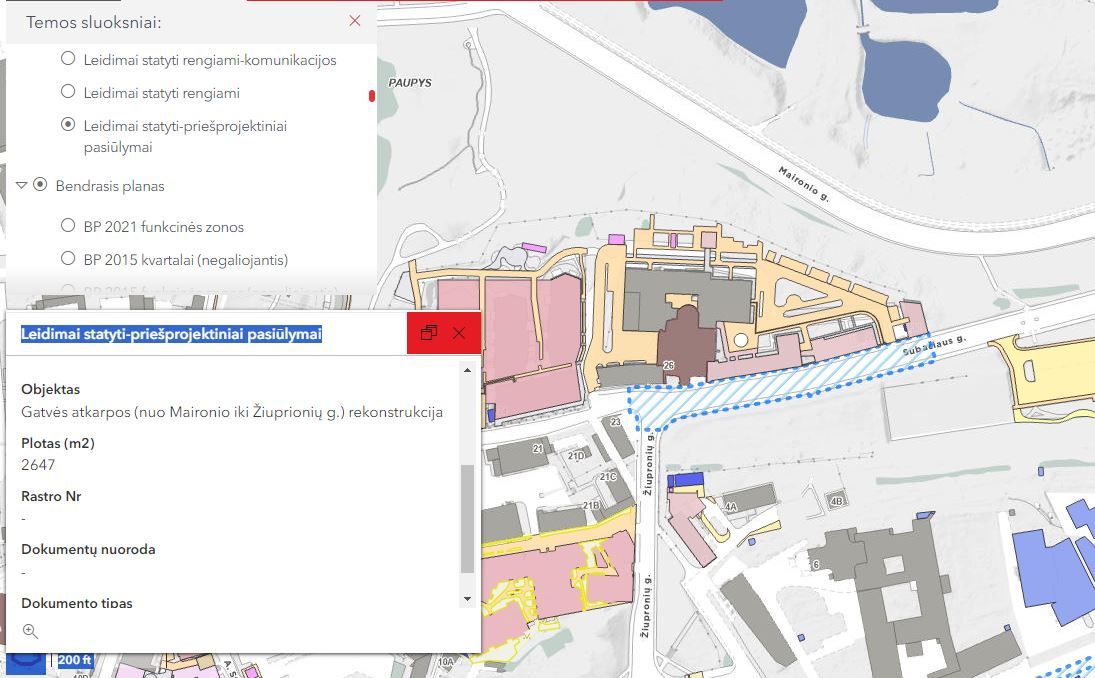Toggle the Bendrasis planas group radio button
The width and height of the screenshot is (1095, 678).
coord(40,185)
